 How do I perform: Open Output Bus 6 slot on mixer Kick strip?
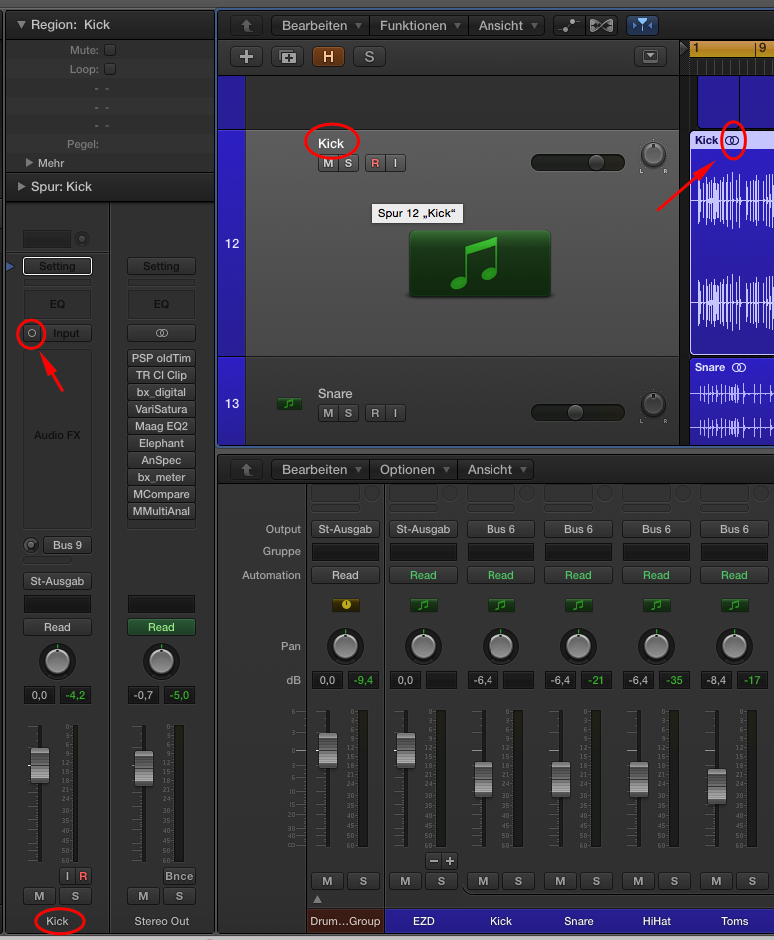click(x=501, y=529)
